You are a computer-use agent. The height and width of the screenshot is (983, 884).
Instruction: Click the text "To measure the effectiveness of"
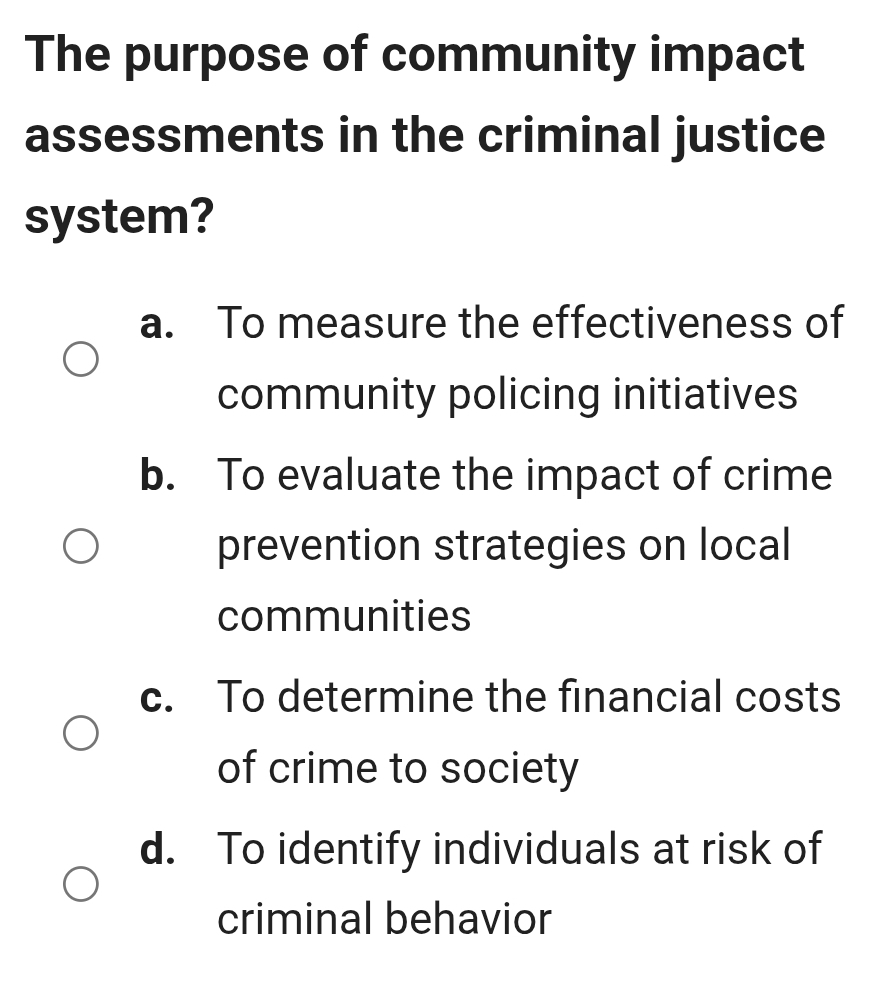(530, 323)
